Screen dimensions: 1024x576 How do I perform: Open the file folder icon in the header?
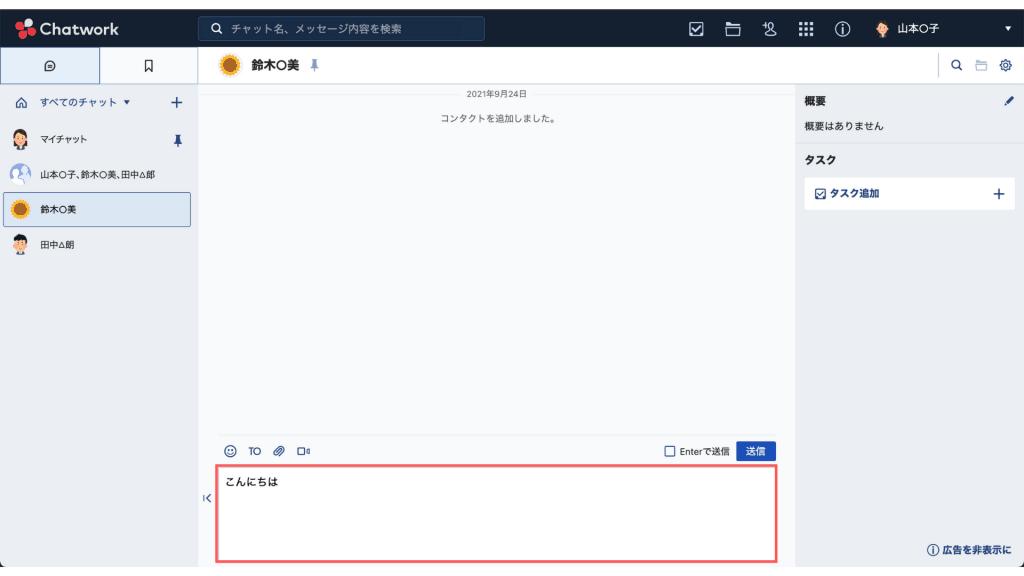point(732,29)
